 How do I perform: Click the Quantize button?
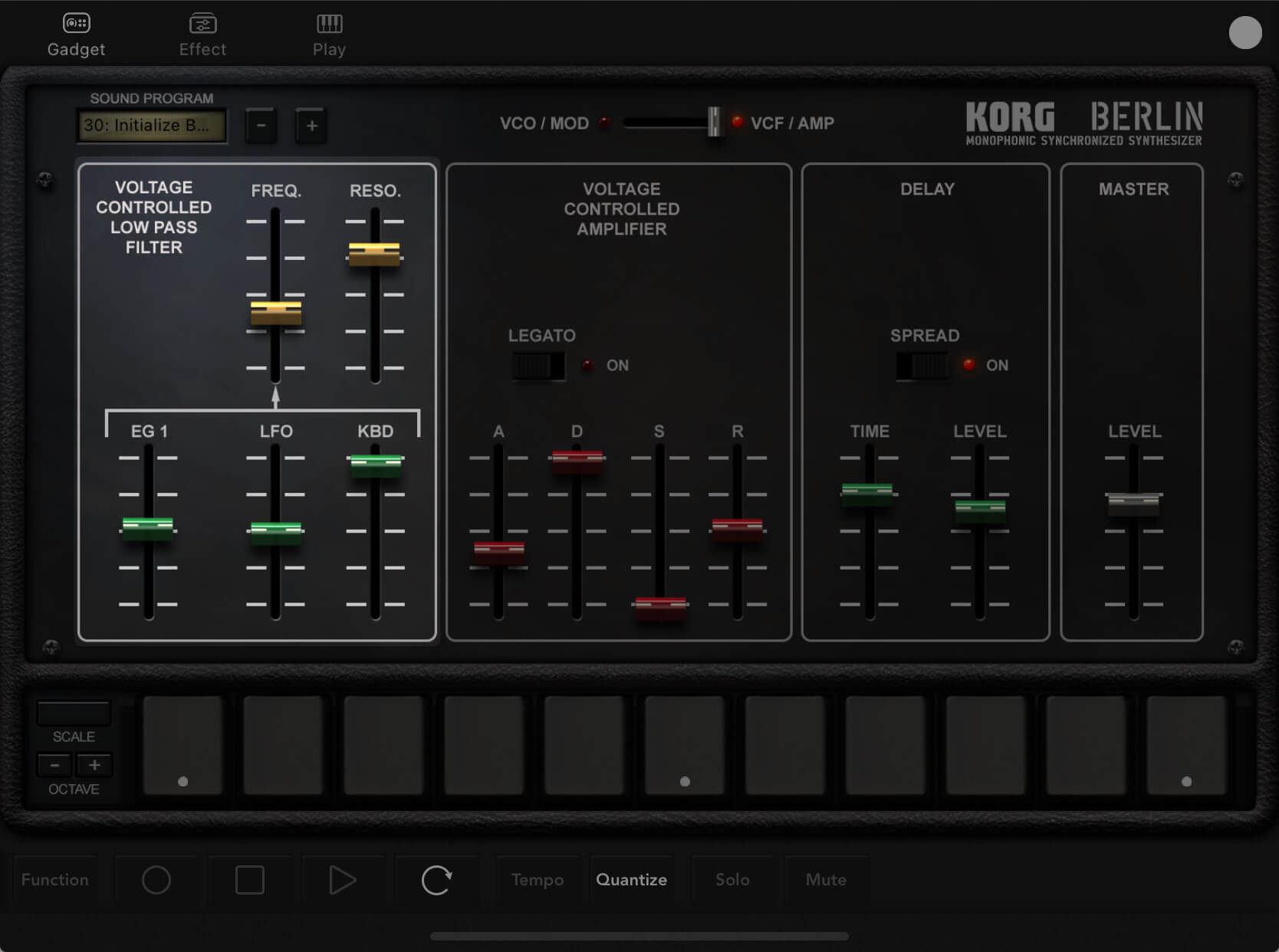point(631,880)
